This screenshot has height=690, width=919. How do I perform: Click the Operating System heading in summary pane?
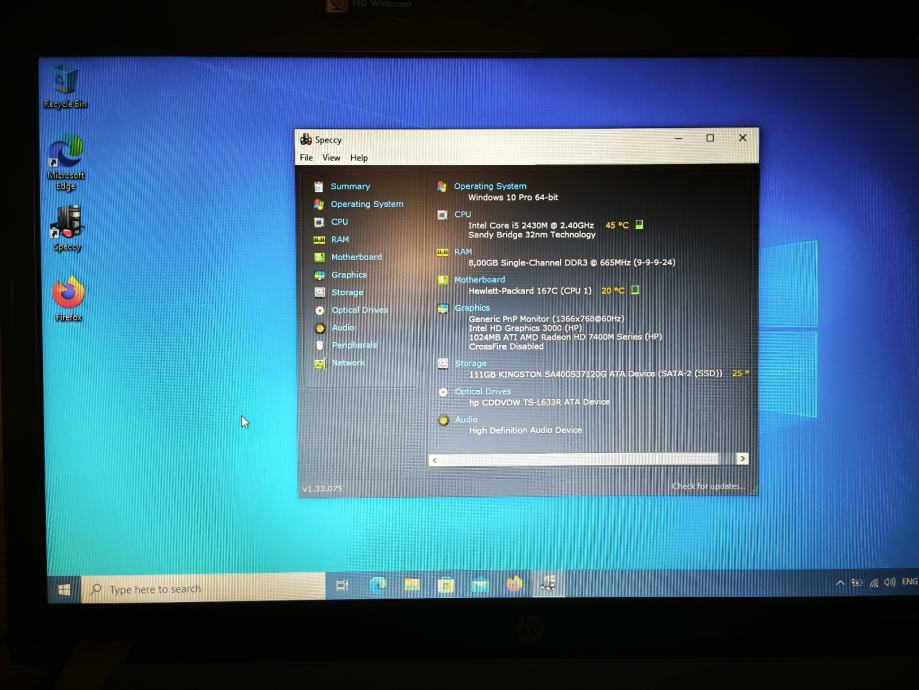coord(490,186)
